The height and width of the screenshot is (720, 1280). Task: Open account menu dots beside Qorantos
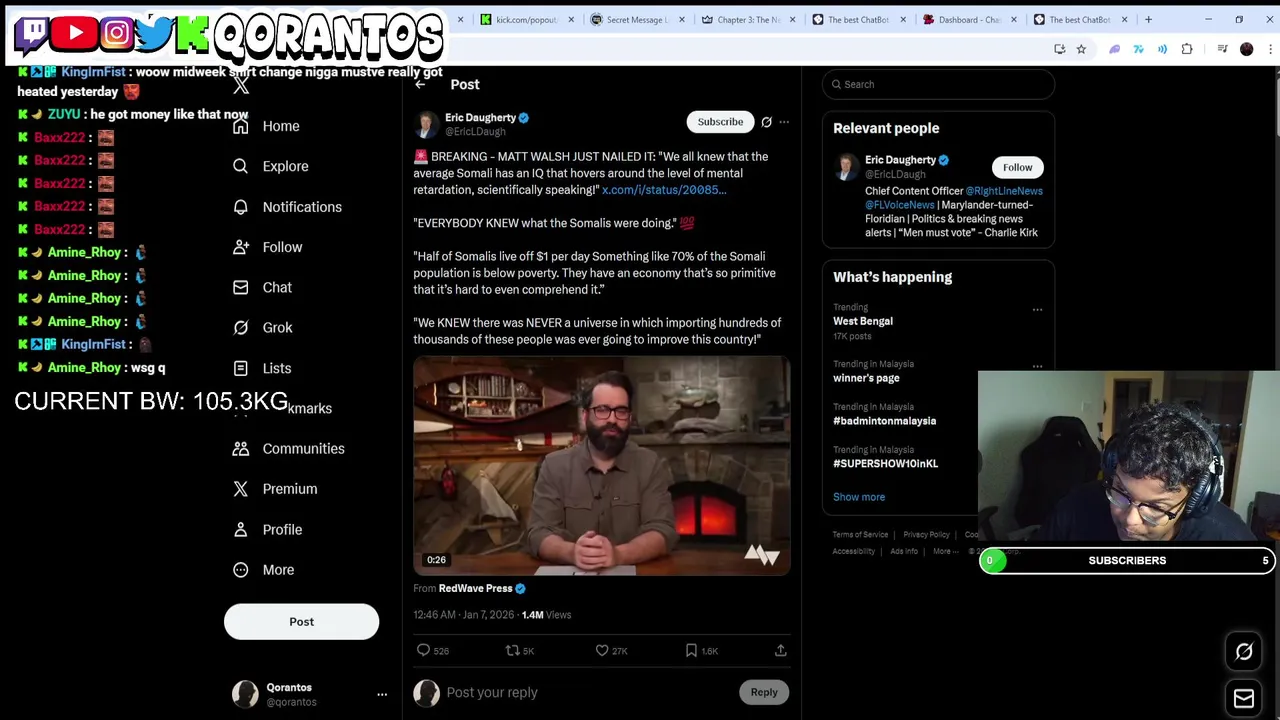tap(382, 694)
